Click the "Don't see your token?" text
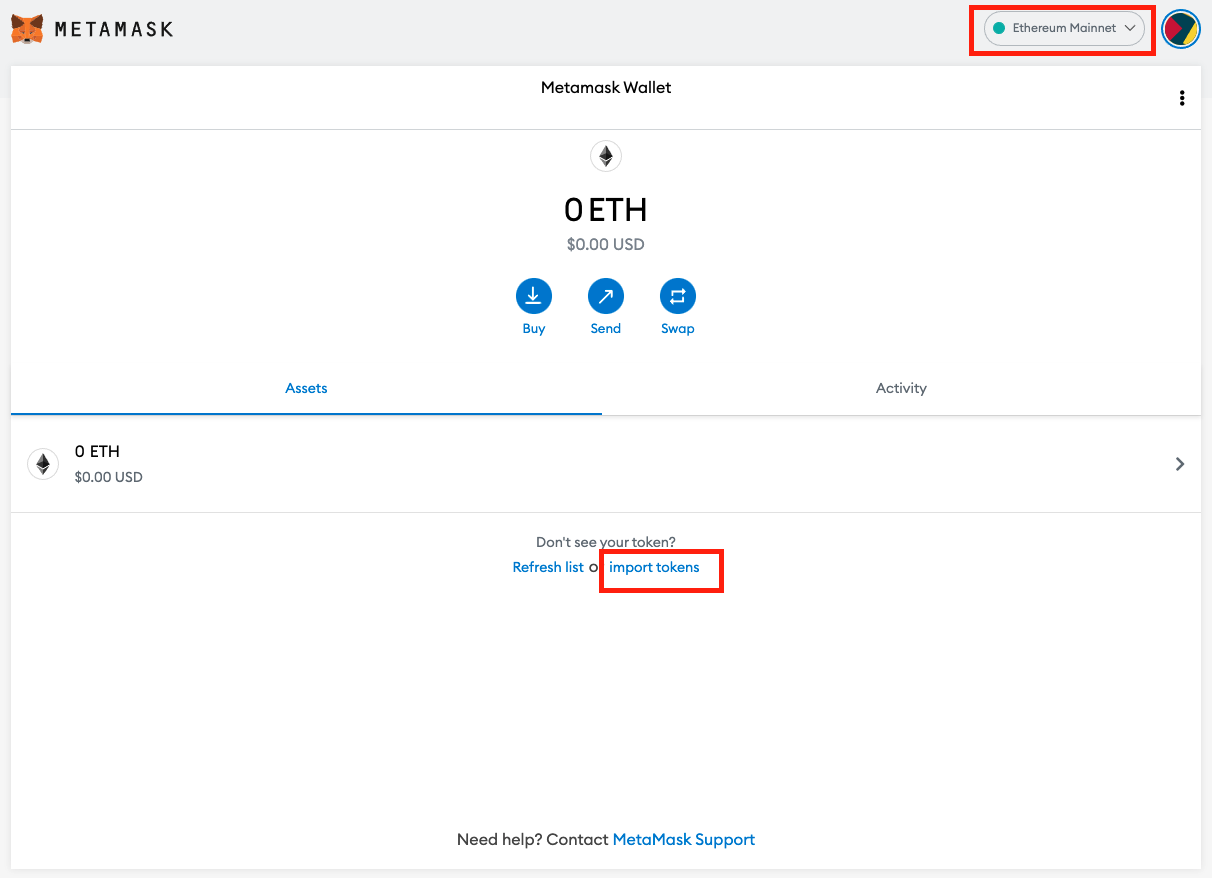 pos(606,542)
